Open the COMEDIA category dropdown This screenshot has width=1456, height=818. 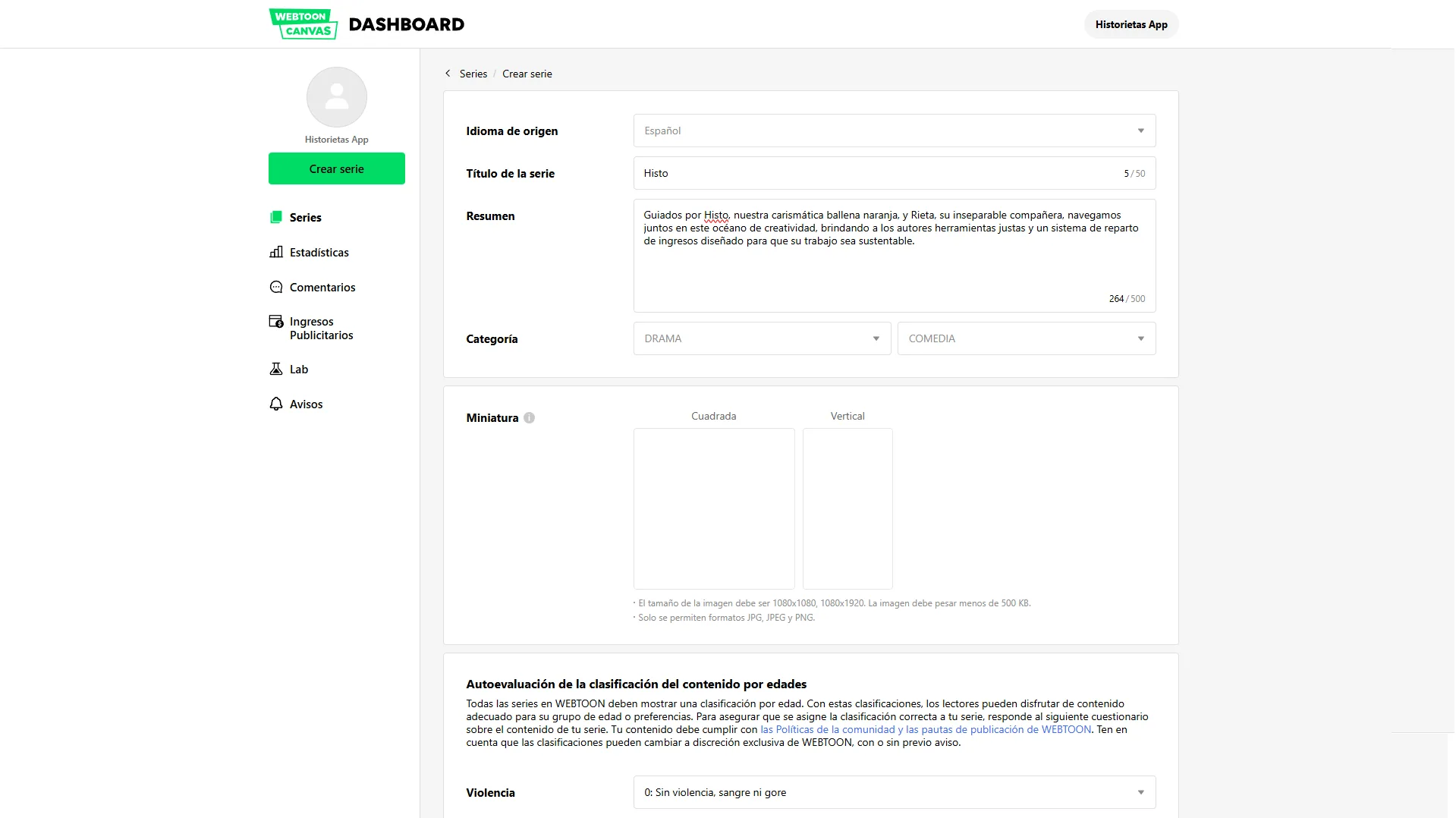coord(1027,338)
